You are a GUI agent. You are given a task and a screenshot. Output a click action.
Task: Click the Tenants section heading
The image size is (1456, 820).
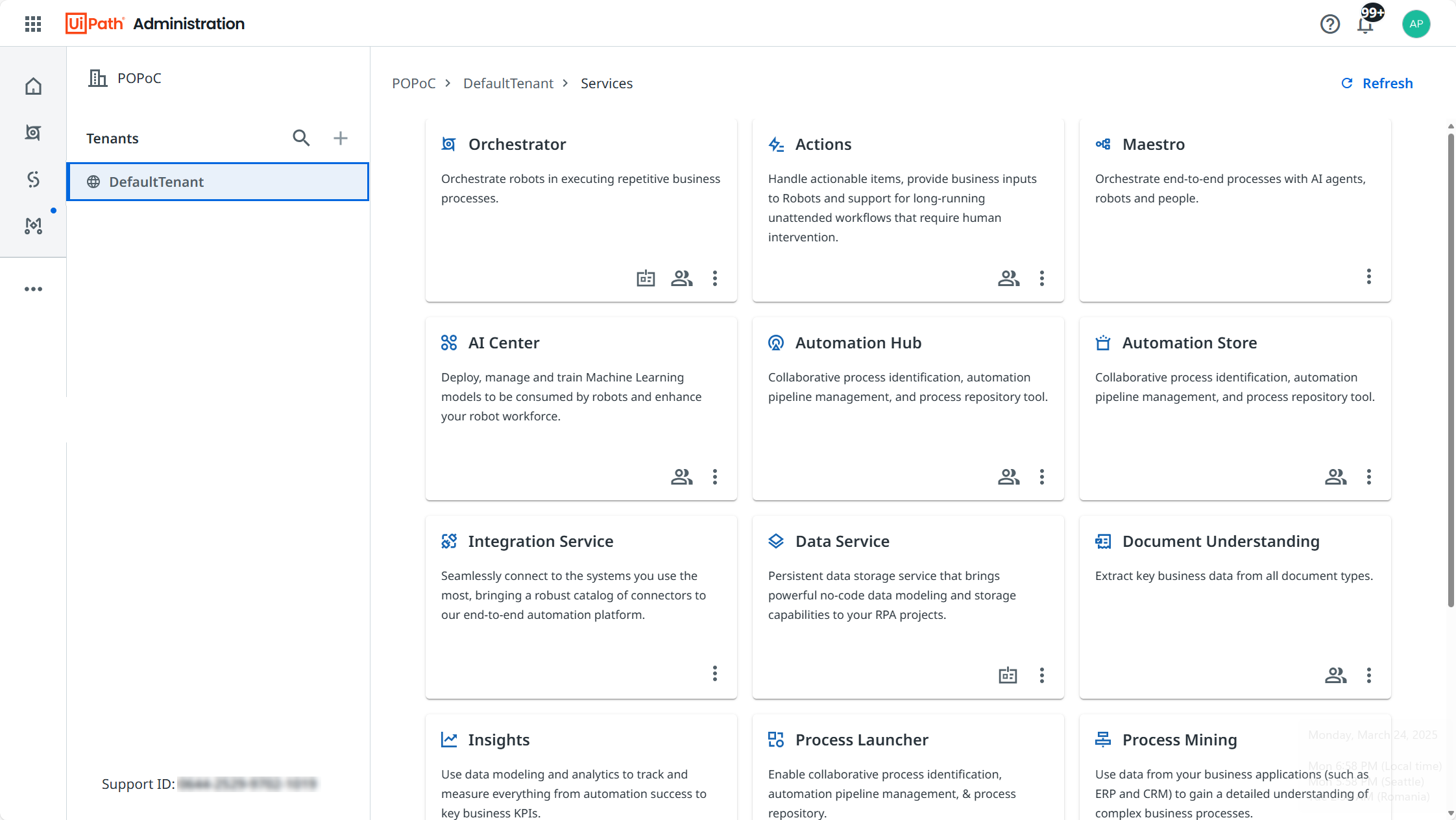[112, 138]
